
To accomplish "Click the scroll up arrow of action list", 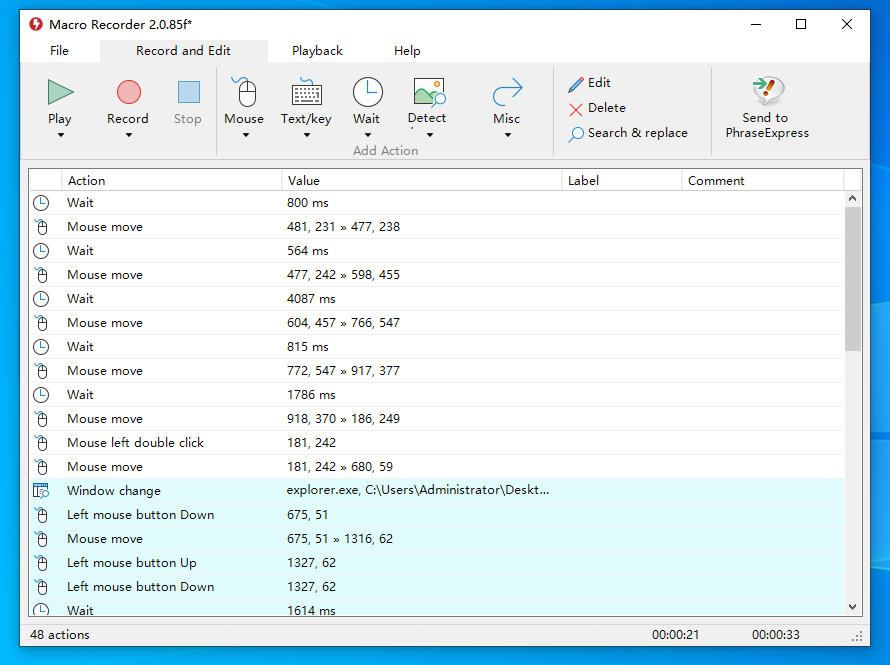I will pos(853,199).
